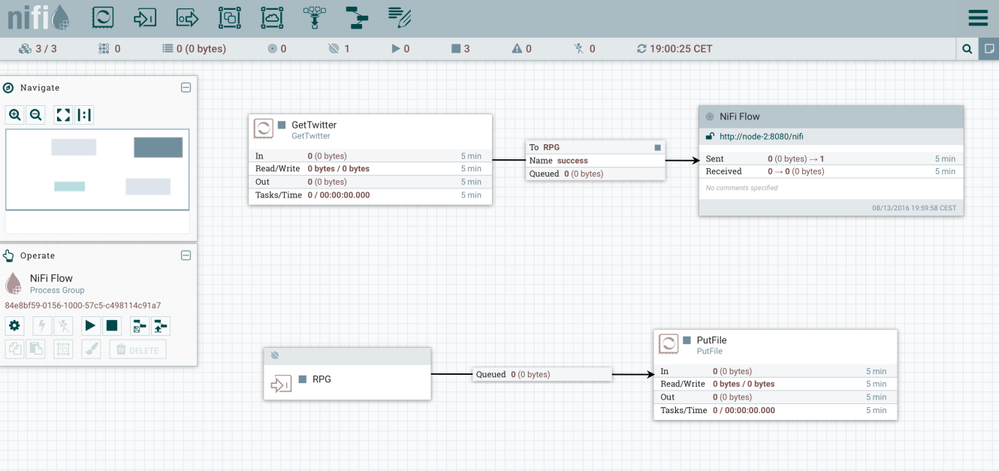Screen dimensions: 999x471
Task: Select the Funnel toolbar icon
Action: point(314,17)
